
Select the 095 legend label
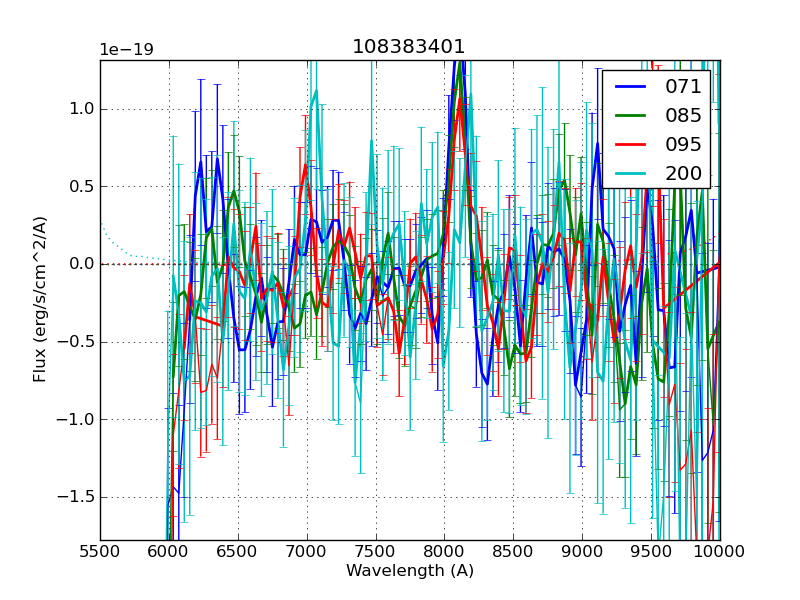(x=683, y=144)
